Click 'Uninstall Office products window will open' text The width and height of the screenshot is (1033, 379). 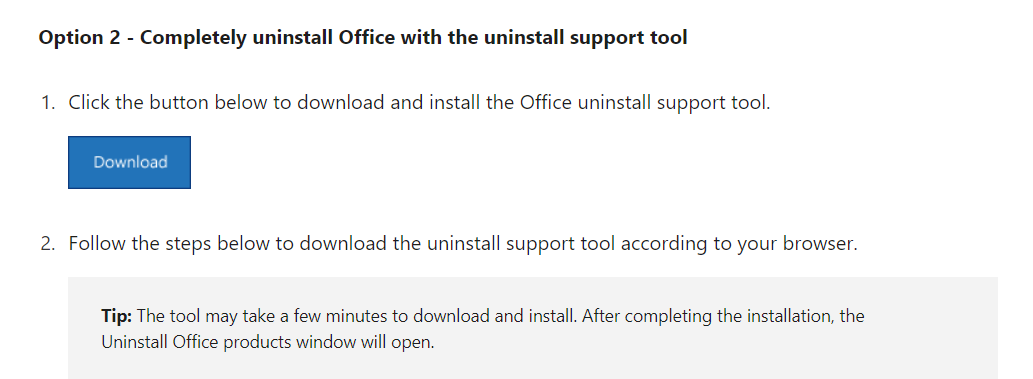tap(267, 343)
